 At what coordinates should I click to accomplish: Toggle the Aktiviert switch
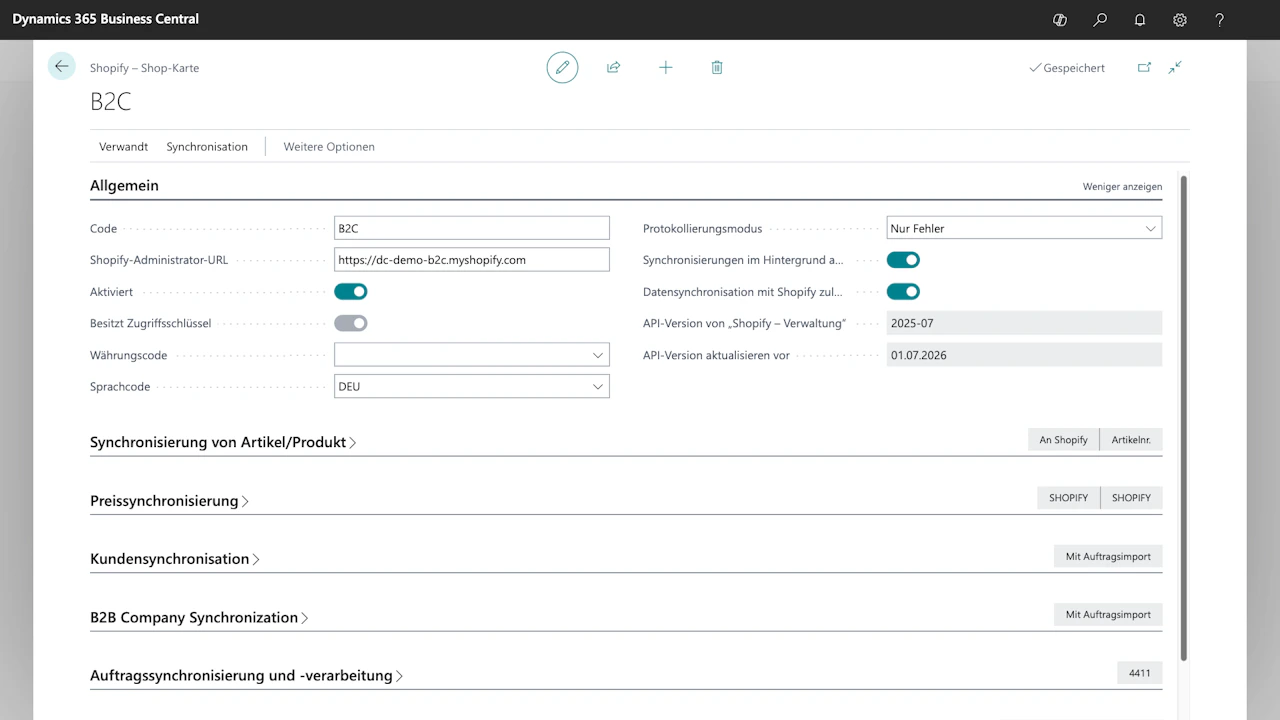351,292
